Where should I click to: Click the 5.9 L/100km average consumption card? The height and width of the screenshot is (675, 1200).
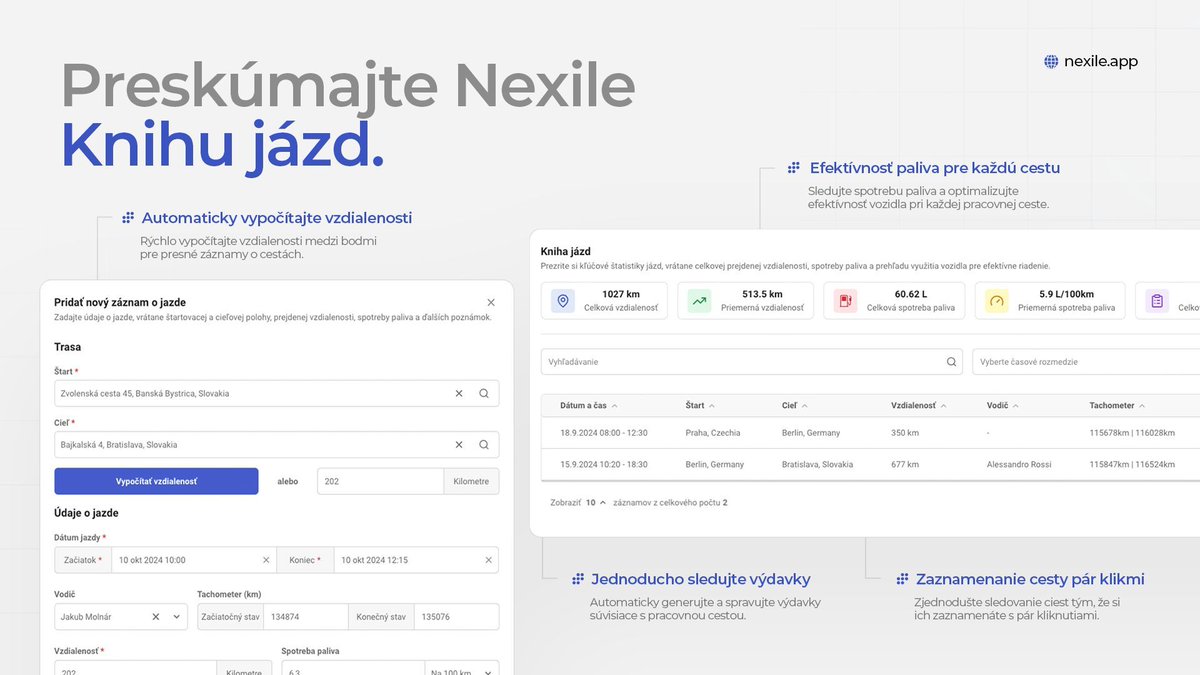[x=1050, y=301]
